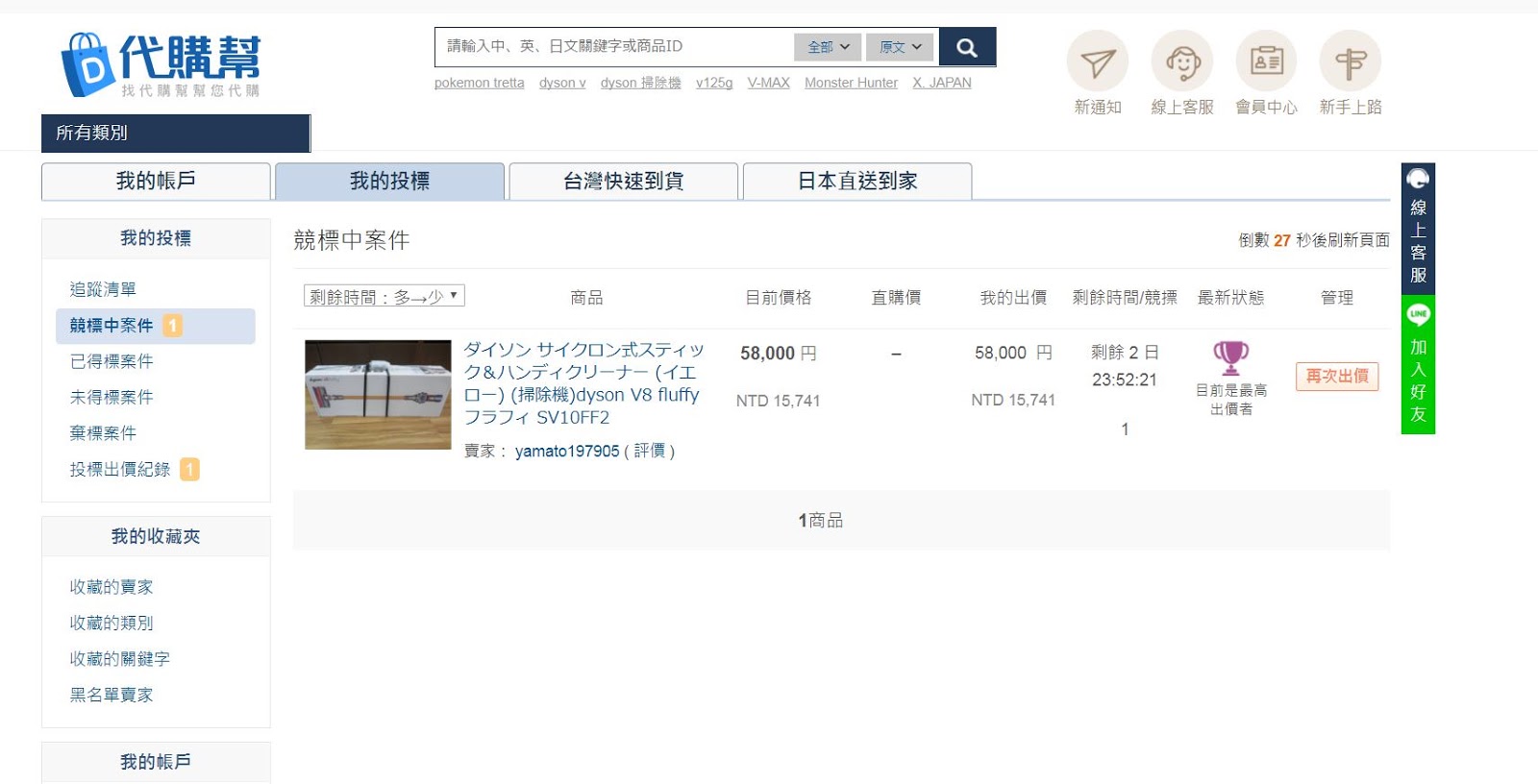
Task: Open 線上客服 headset icon
Action: [1182, 61]
